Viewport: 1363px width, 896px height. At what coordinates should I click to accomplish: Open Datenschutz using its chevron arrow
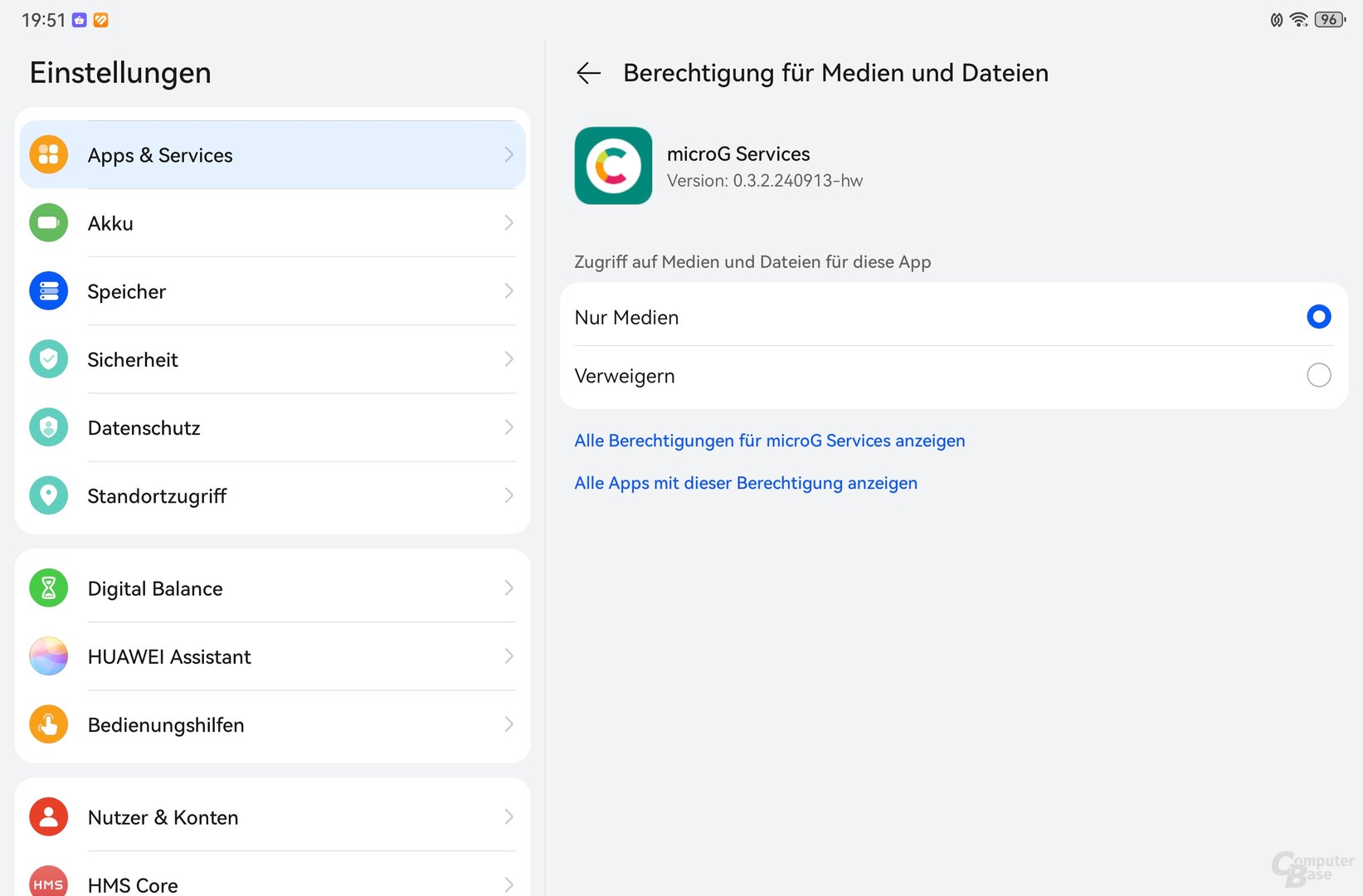(x=509, y=427)
